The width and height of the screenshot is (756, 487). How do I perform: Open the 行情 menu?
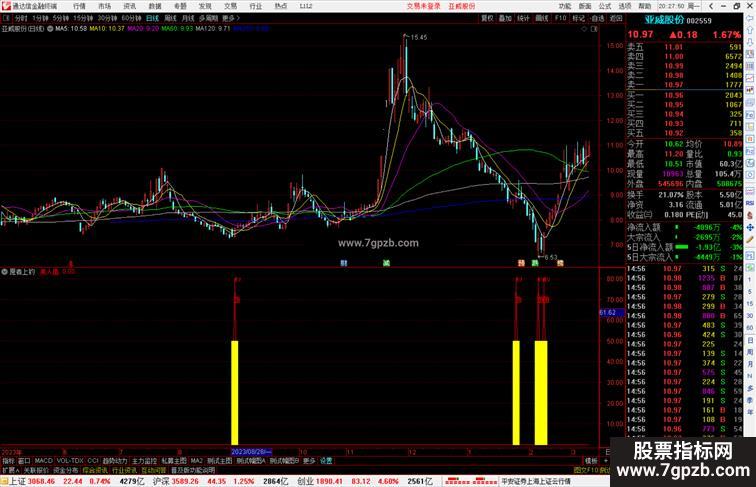pos(80,6)
